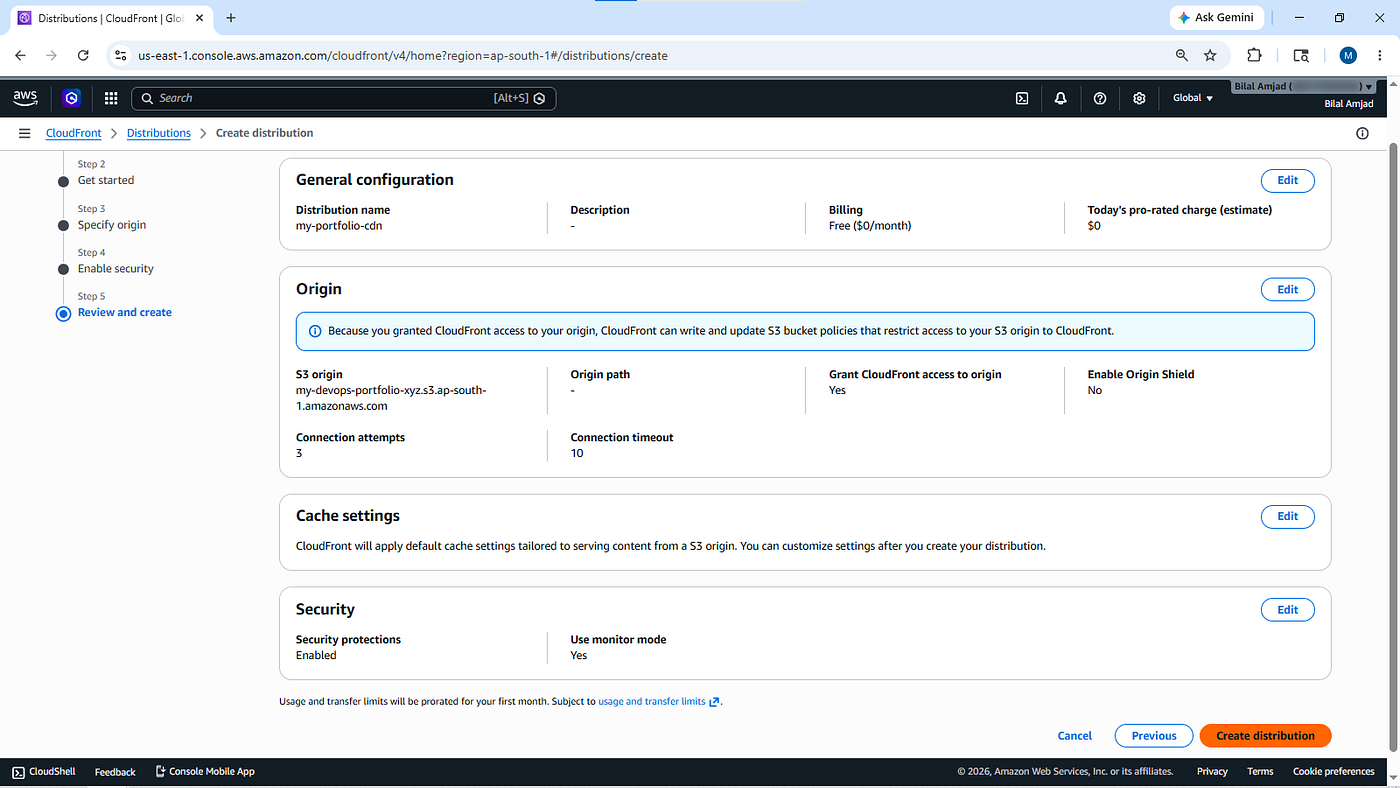
Task: Open CloudFront breadcrumb link
Action: tap(74, 133)
